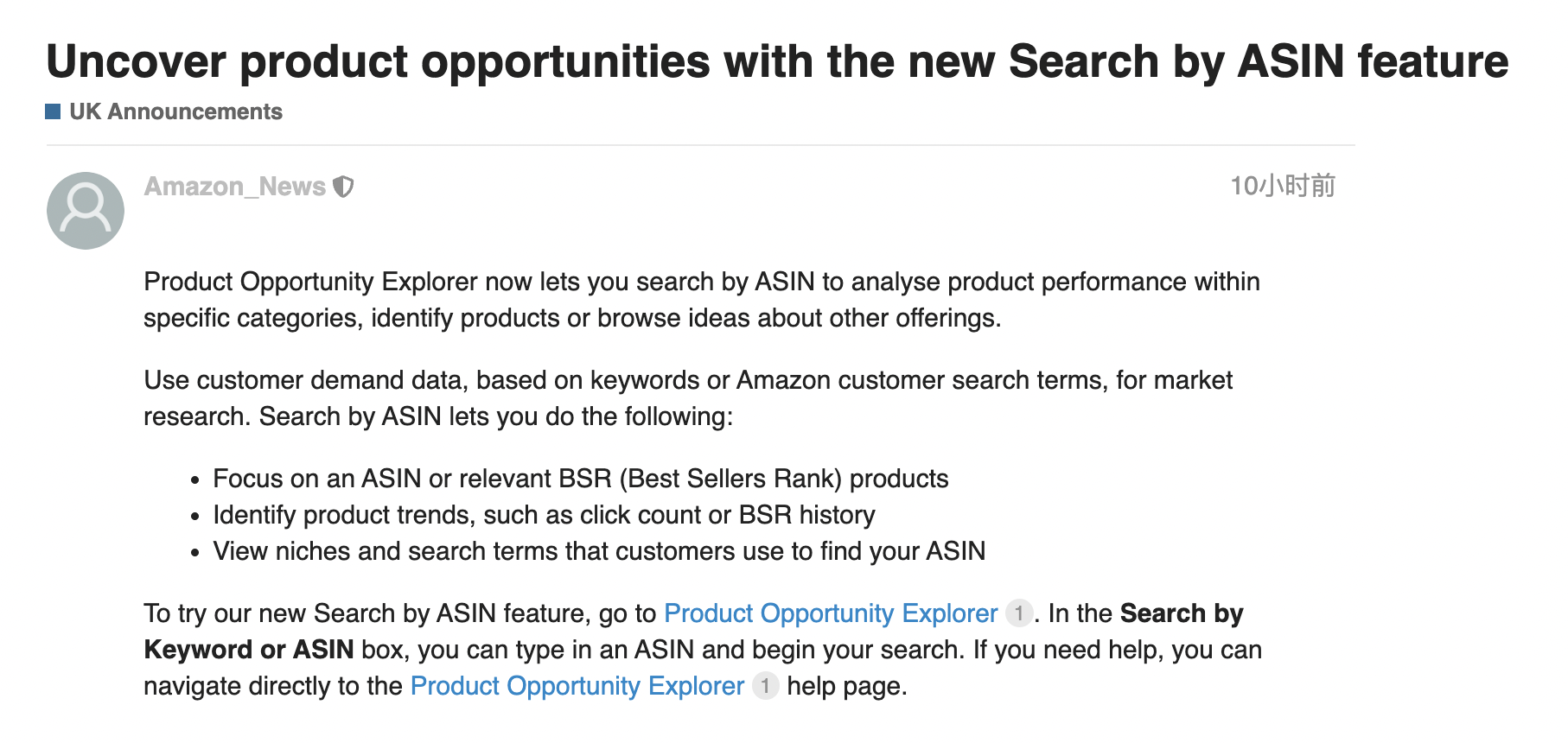
Task: Open Product Opportunity Explorer link after "go to"
Action: [830, 613]
